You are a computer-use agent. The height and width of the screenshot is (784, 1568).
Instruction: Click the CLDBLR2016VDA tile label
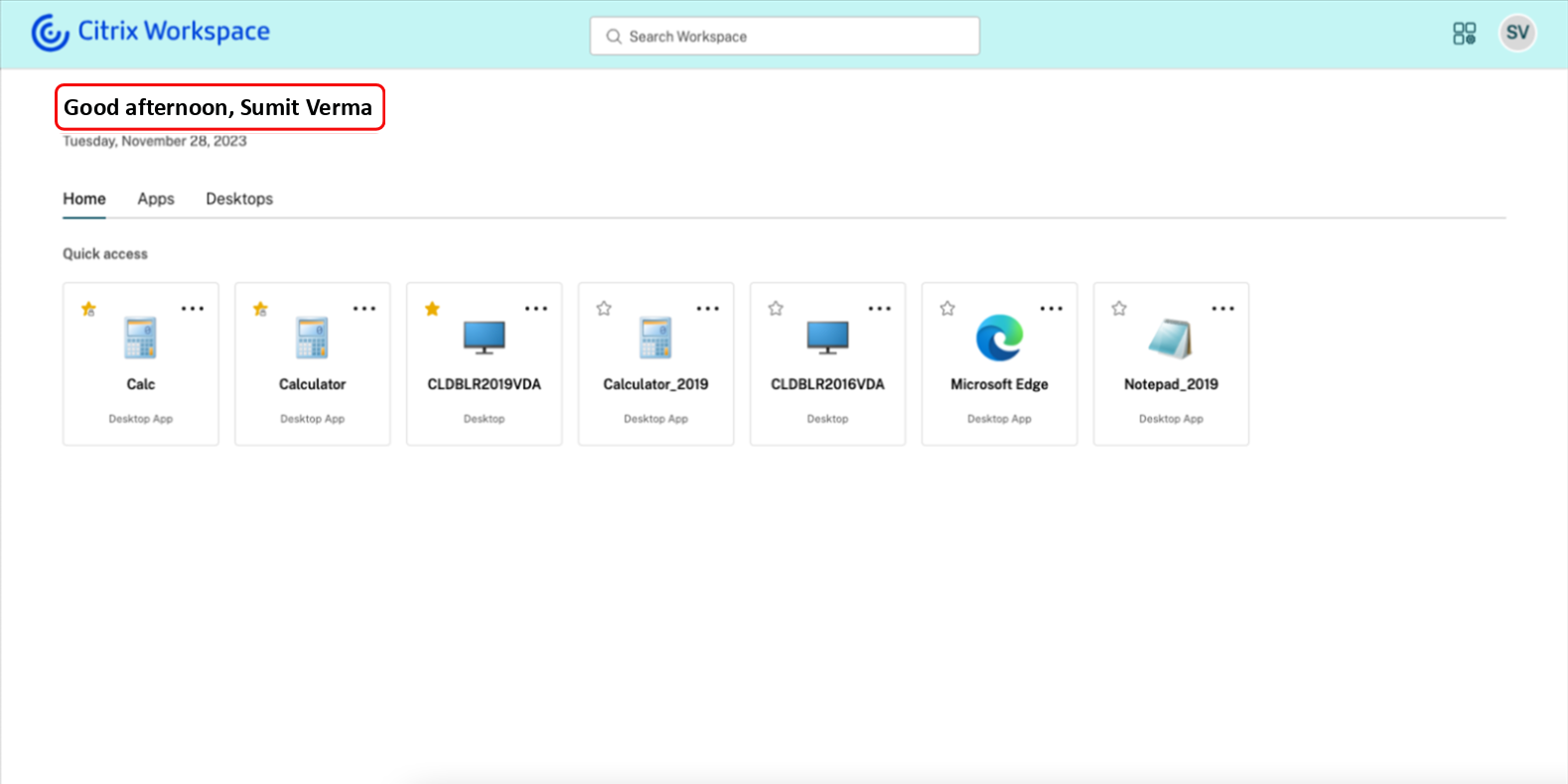[x=828, y=384]
